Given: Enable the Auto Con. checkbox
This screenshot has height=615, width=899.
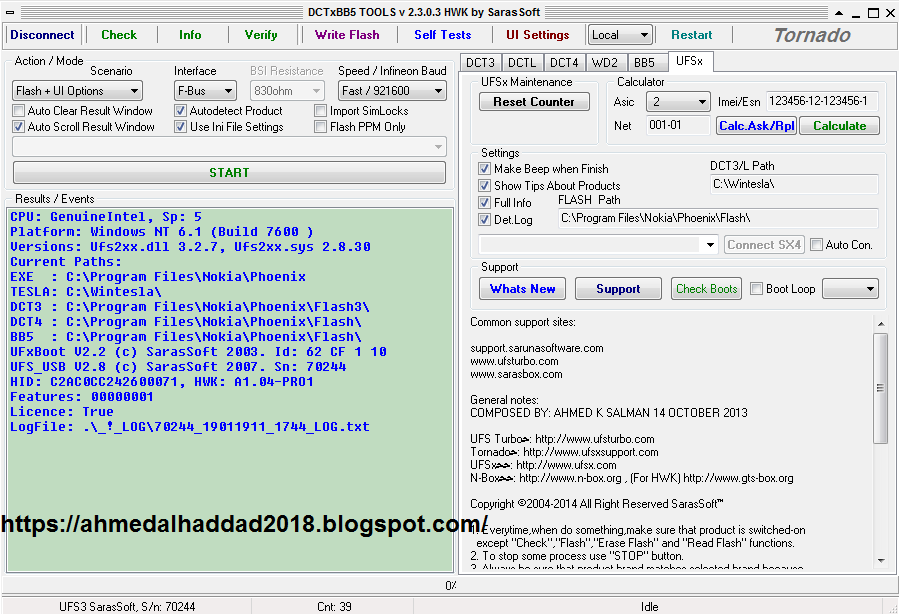Looking at the screenshot, I should coord(816,245).
